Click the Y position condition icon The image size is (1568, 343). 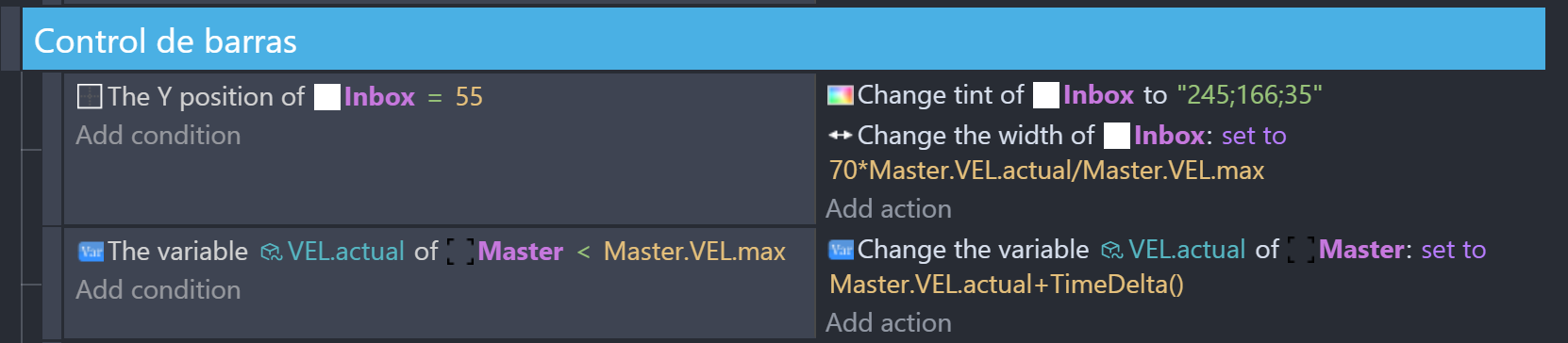(x=90, y=96)
